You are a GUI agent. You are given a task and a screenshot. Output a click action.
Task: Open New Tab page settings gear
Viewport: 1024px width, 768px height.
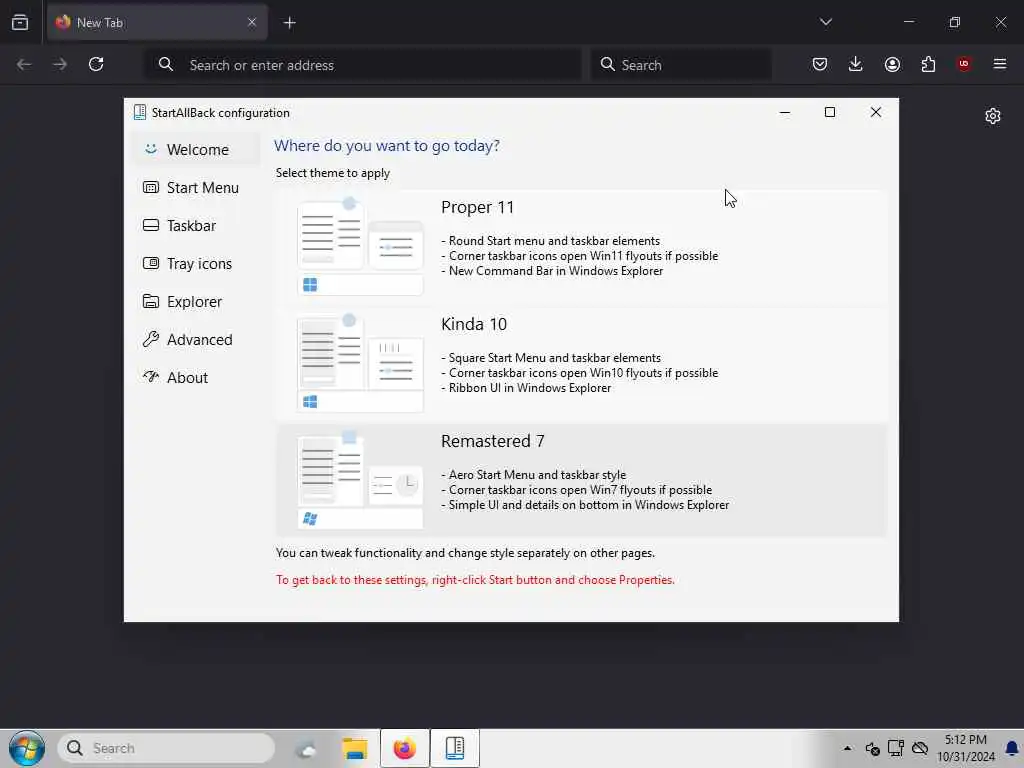point(993,116)
